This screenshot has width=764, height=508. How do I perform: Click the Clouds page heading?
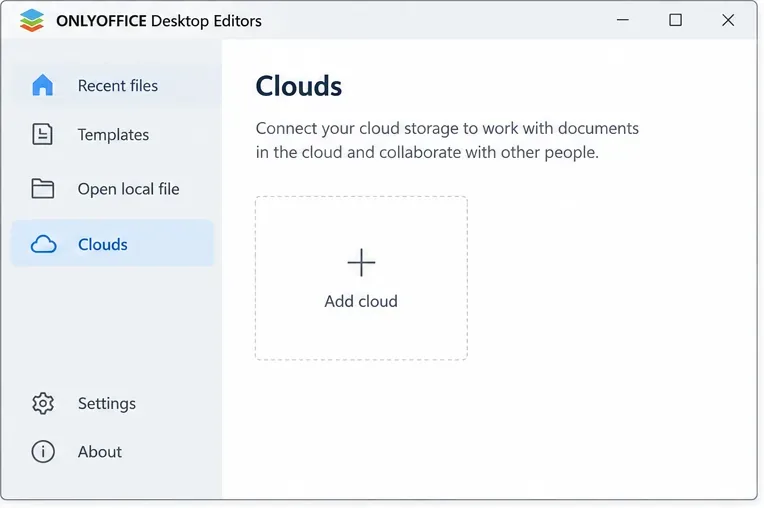coord(299,86)
